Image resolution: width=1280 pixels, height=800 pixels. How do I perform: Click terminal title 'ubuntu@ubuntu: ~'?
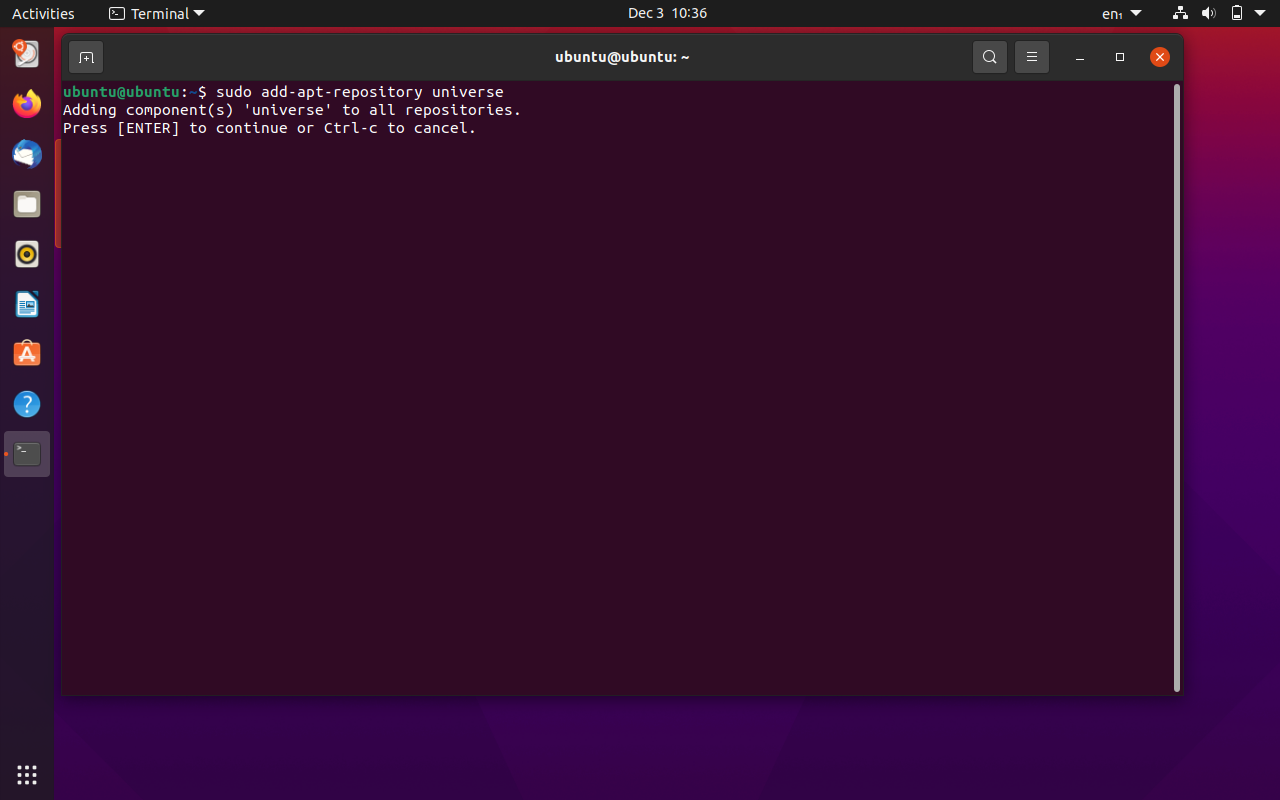tap(622, 57)
